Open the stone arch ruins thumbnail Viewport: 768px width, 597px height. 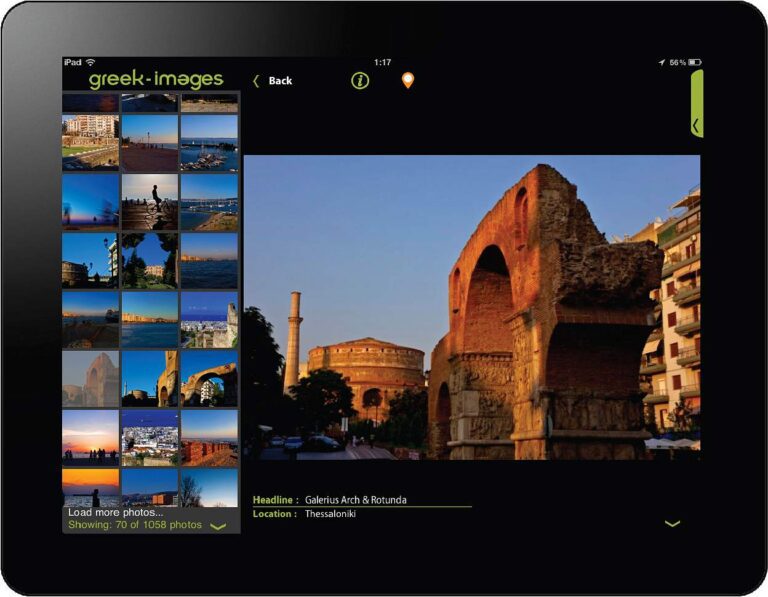pyautogui.click(x=209, y=378)
